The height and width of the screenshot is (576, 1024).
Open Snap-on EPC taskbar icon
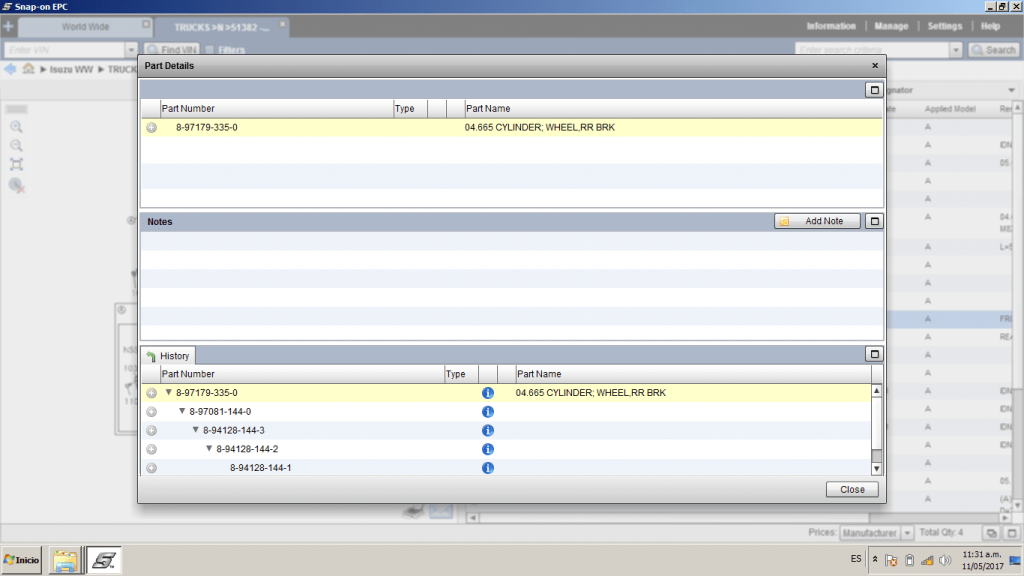coord(104,560)
